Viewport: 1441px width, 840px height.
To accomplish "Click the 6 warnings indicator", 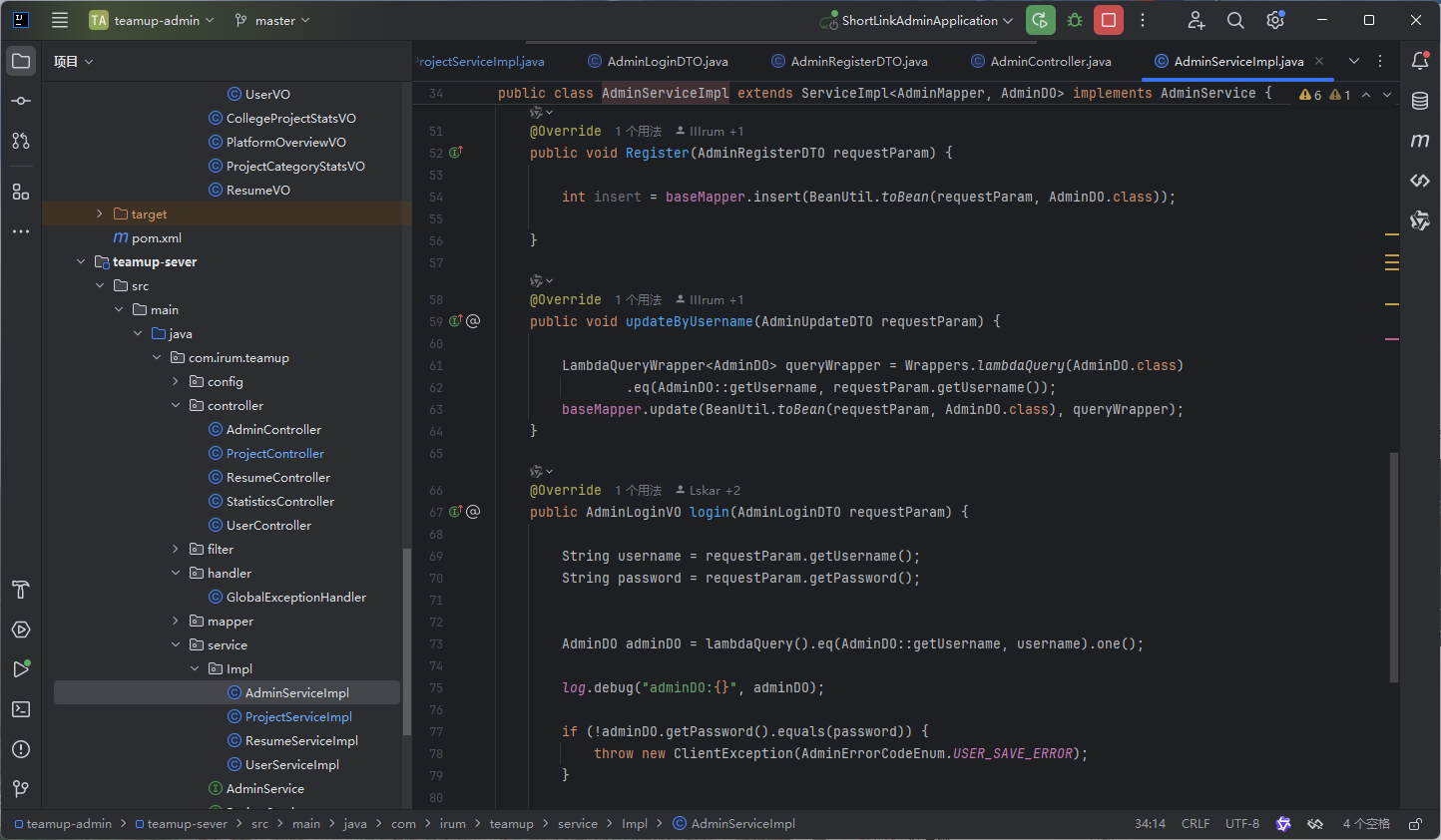I will click(1311, 95).
